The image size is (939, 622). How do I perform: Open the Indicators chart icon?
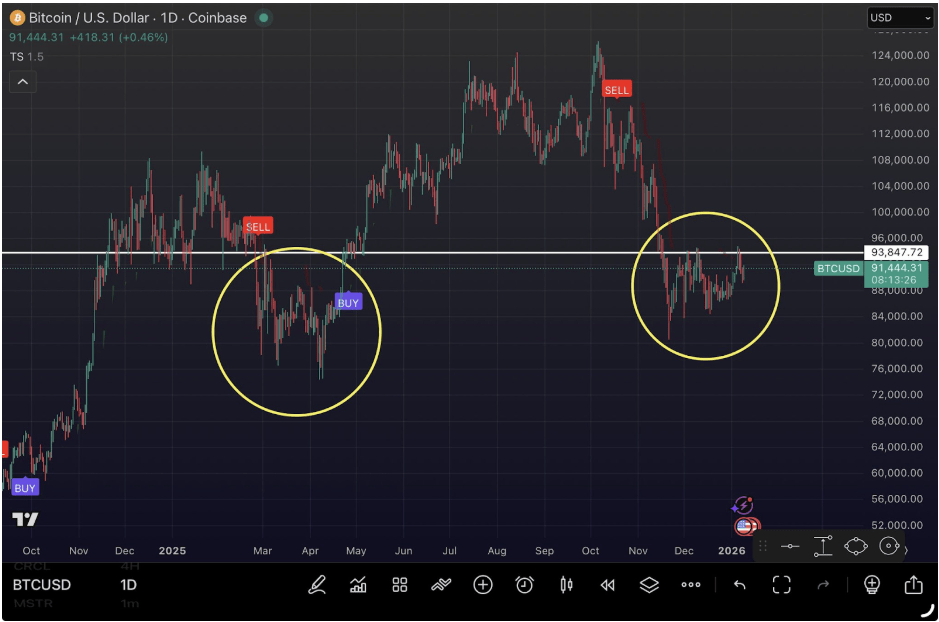(358, 585)
